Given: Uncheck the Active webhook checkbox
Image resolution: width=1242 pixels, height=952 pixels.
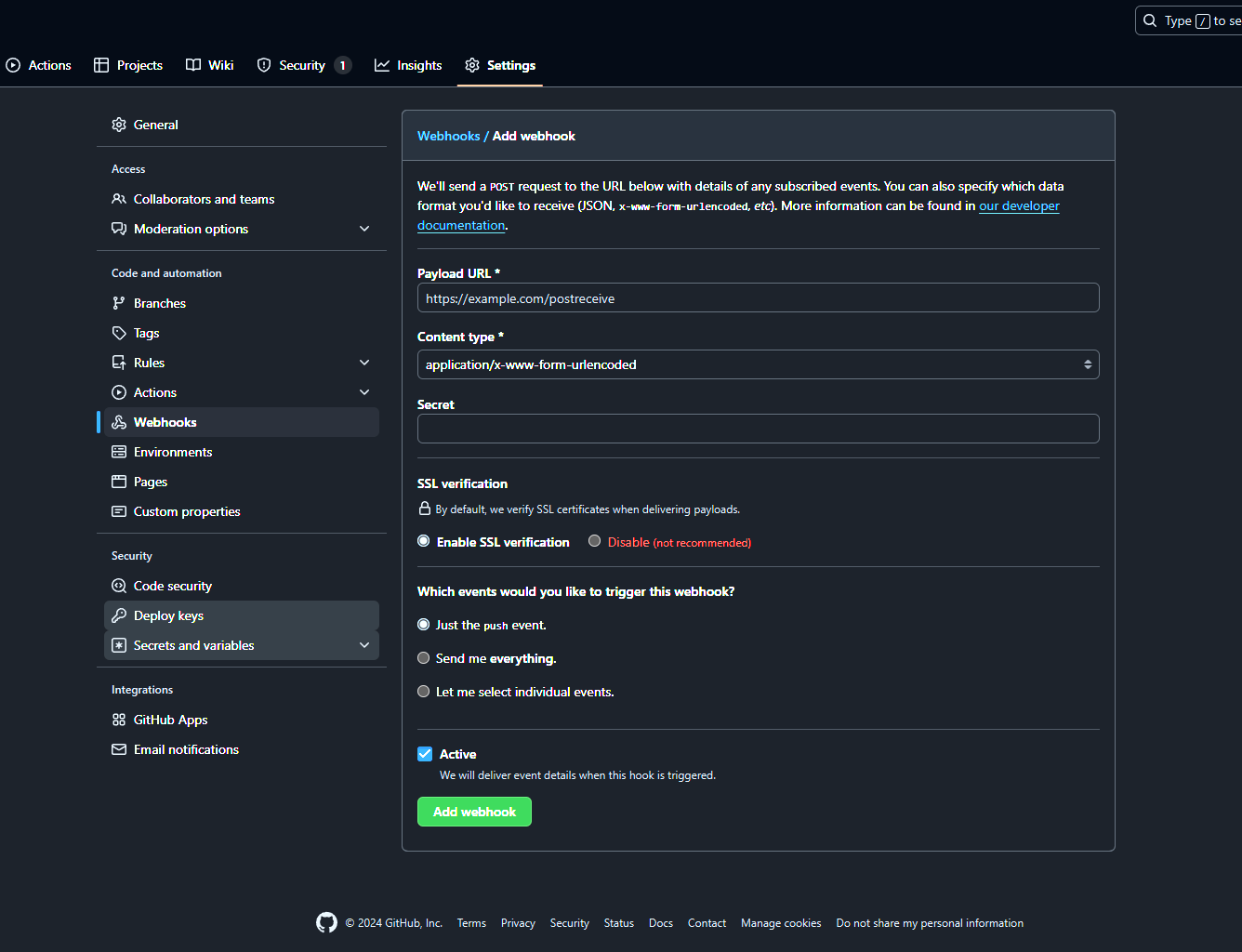Looking at the screenshot, I should (425, 754).
